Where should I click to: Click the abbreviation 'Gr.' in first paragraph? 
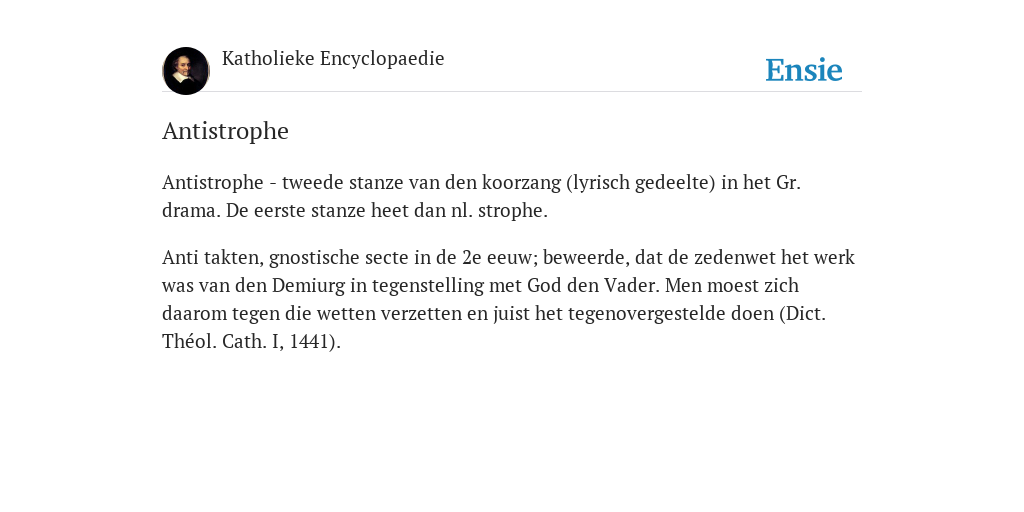tap(788, 183)
